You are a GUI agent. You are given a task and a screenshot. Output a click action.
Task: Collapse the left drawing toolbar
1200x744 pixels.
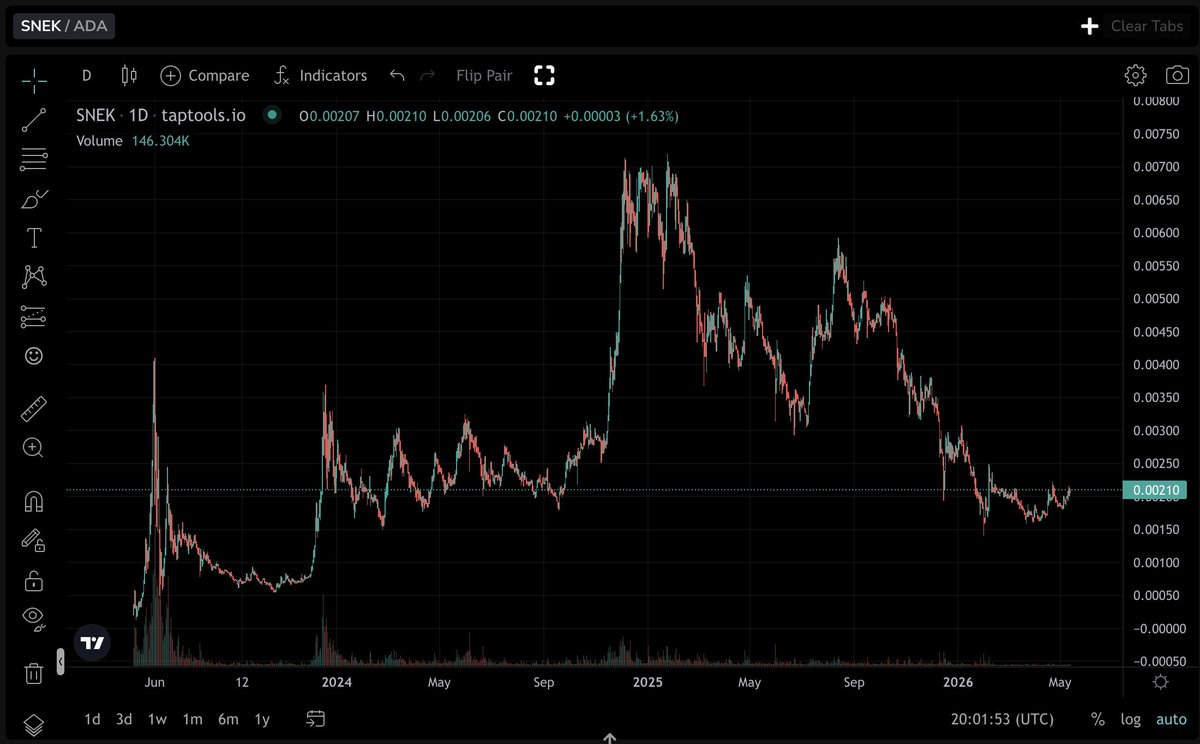[60, 662]
